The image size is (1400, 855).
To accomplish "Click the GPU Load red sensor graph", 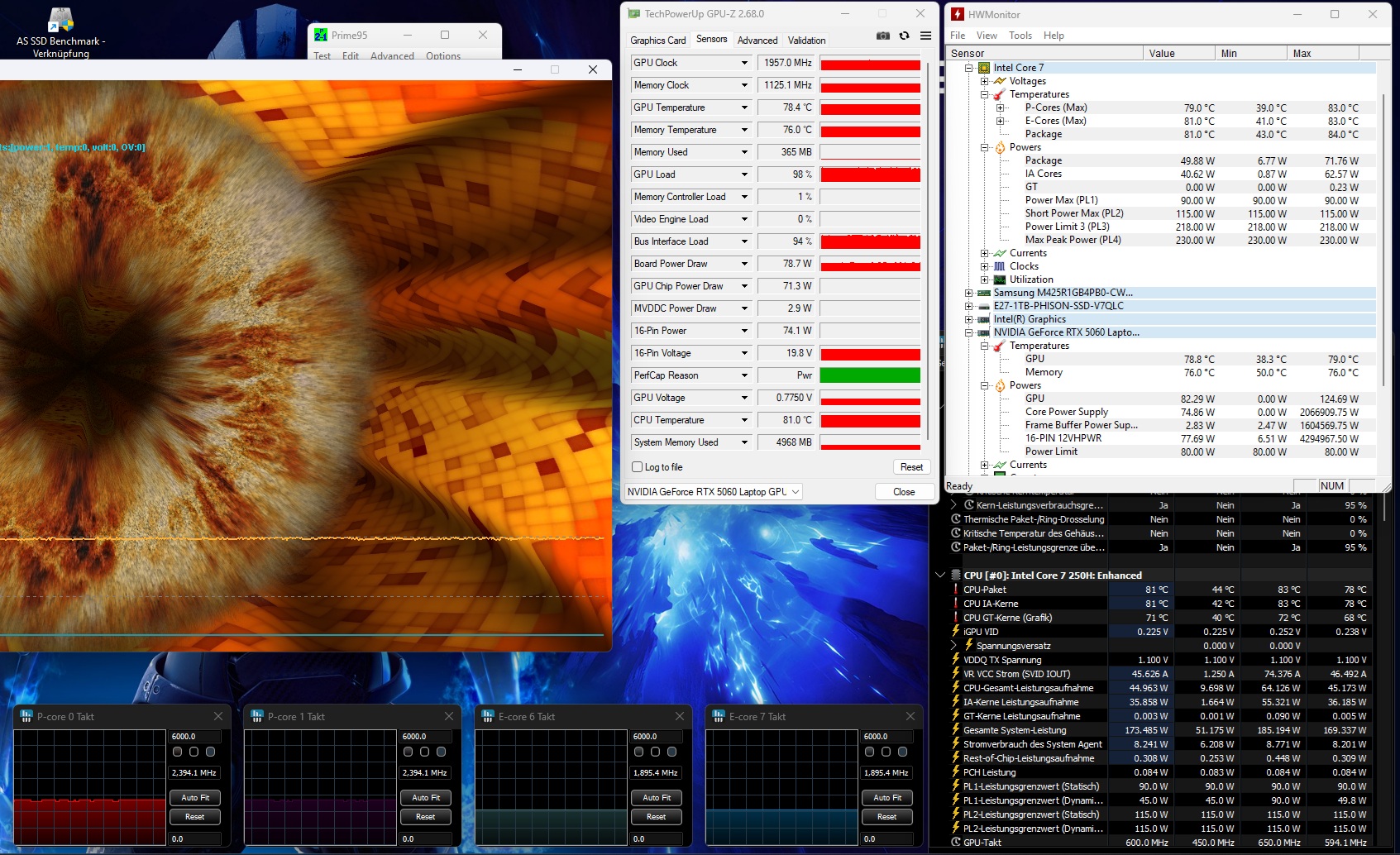I will click(870, 174).
